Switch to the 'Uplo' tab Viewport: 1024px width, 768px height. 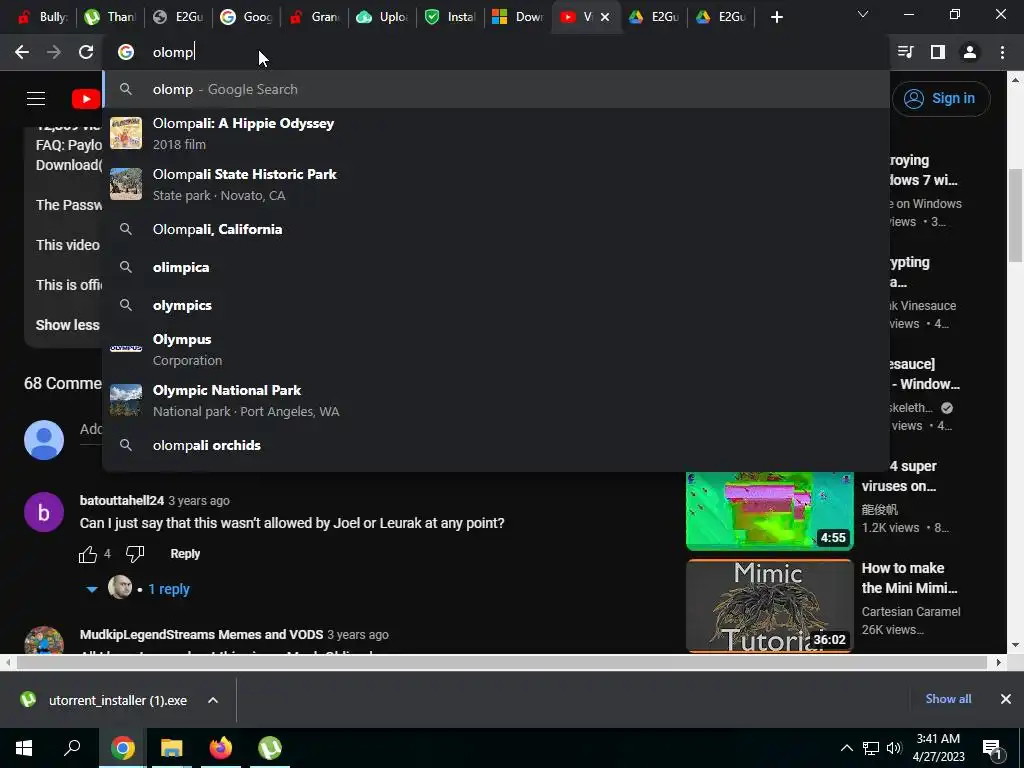point(383,17)
